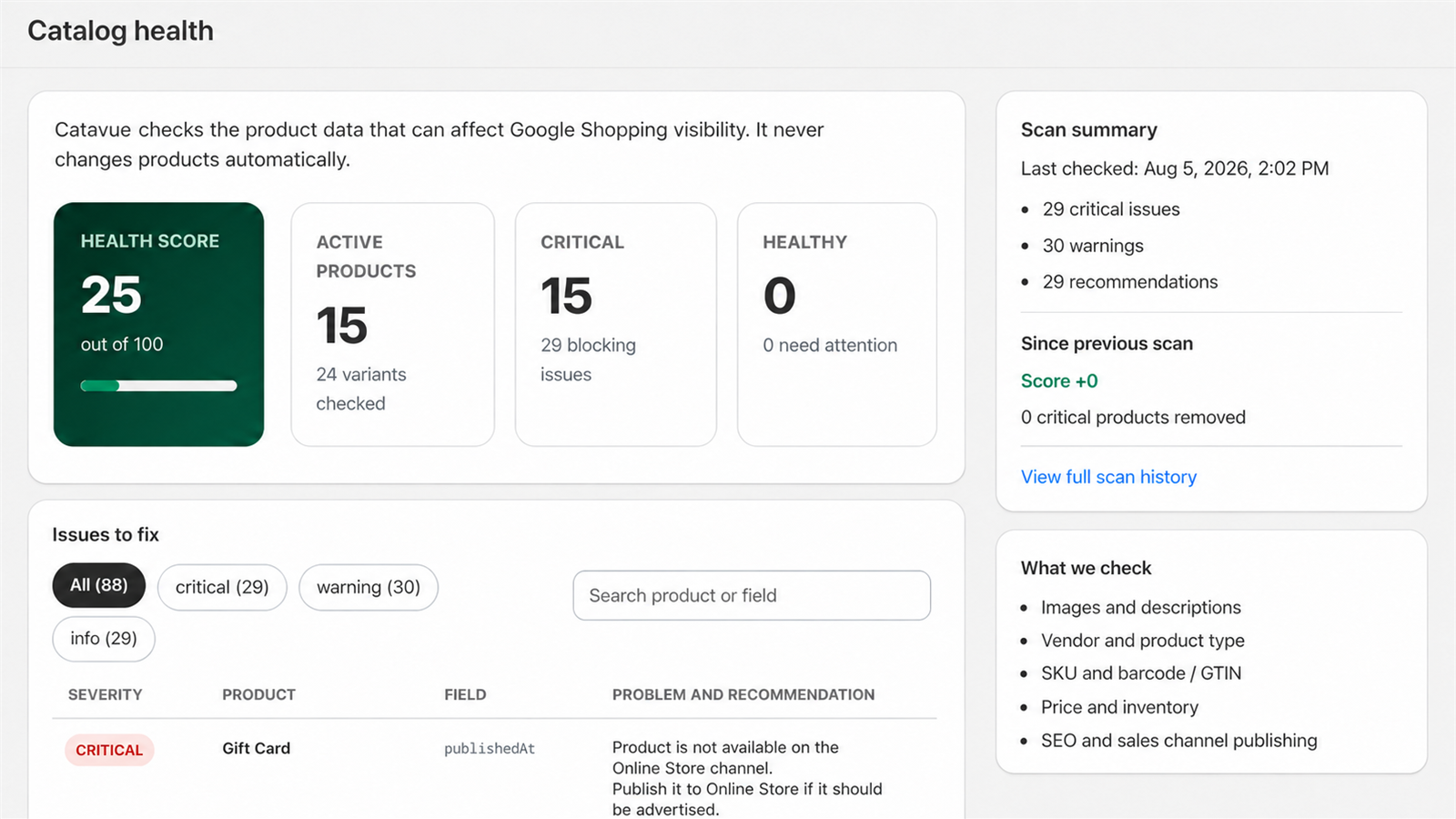Click the Health Score card
Image resolution: width=1456 pixels, height=819 pixels.
[158, 324]
